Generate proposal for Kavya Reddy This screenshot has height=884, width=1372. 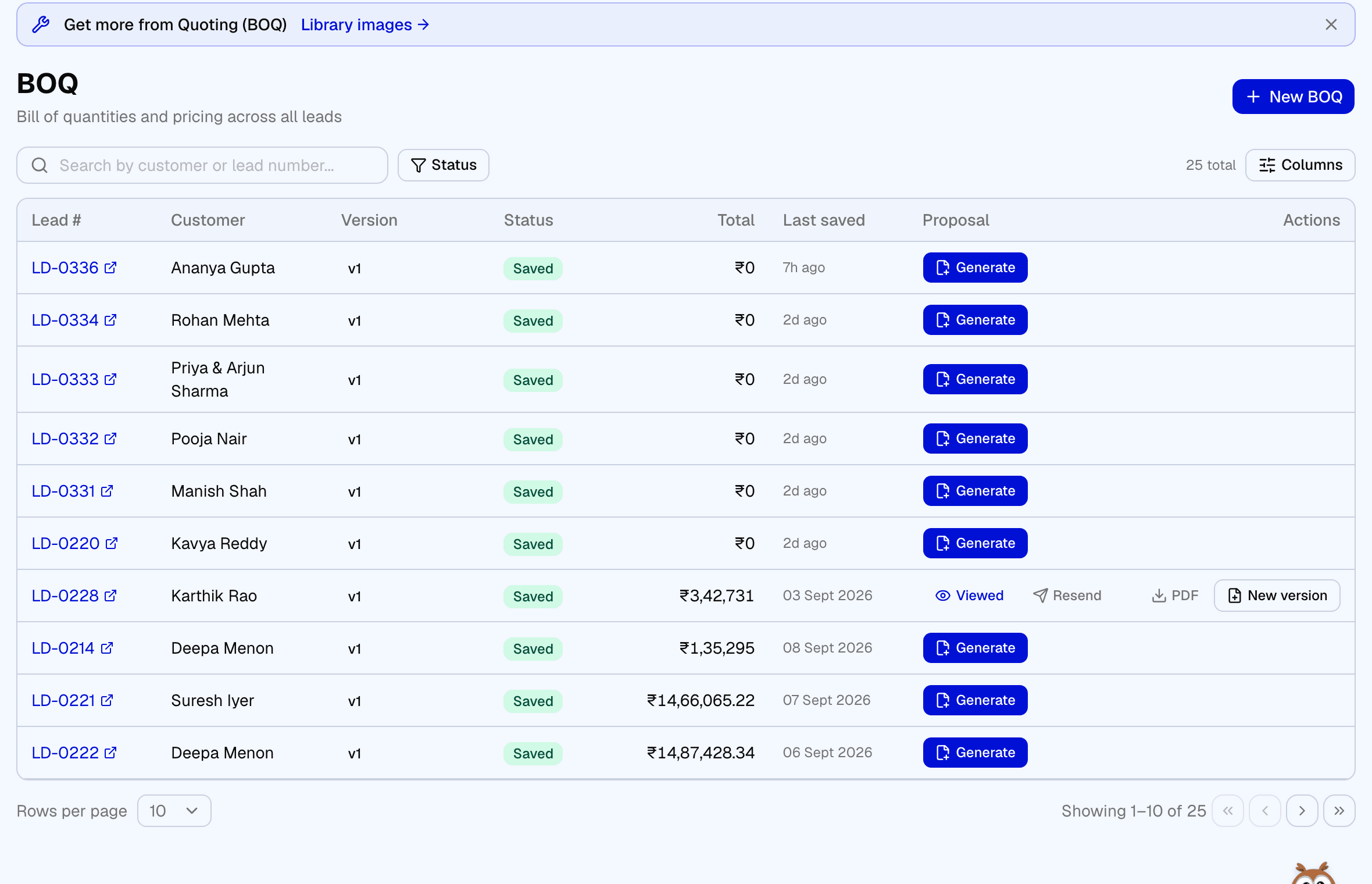975,543
